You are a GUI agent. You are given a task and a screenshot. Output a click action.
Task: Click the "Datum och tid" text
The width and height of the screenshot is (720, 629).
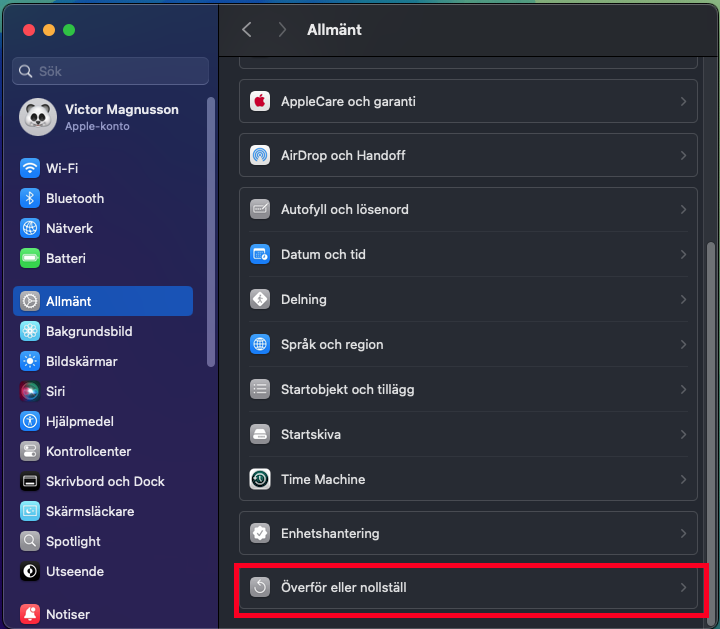pyautogui.click(x=323, y=254)
